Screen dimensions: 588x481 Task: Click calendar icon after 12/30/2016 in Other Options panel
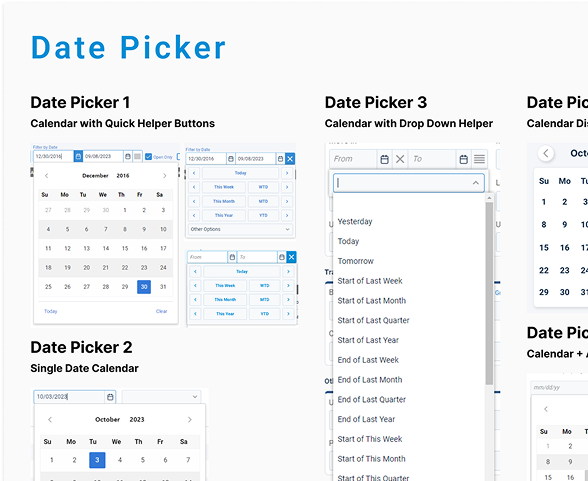point(231,159)
